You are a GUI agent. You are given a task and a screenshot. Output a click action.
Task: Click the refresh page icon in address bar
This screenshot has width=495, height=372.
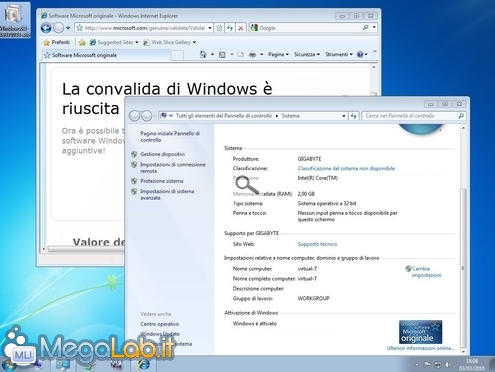pos(230,28)
